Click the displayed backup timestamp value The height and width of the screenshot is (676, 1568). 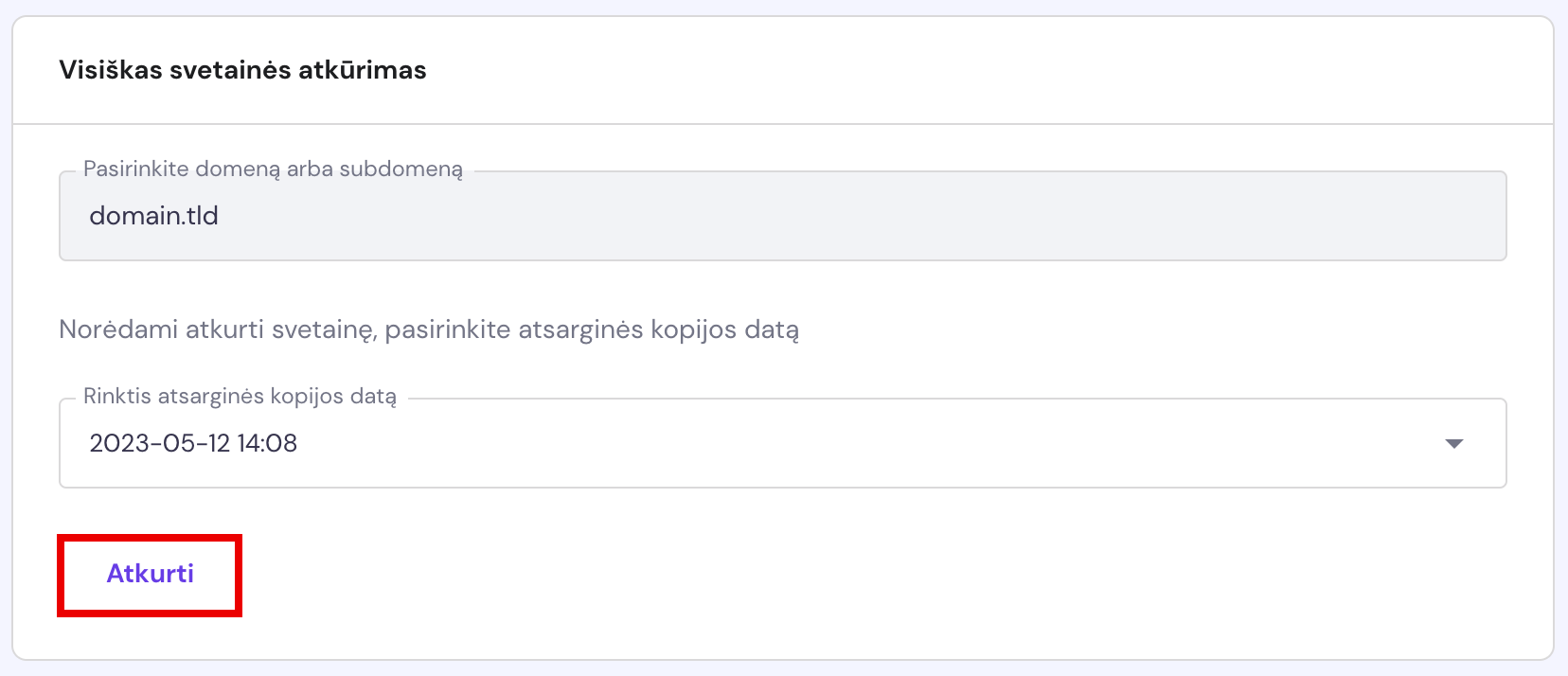(193, 443)
